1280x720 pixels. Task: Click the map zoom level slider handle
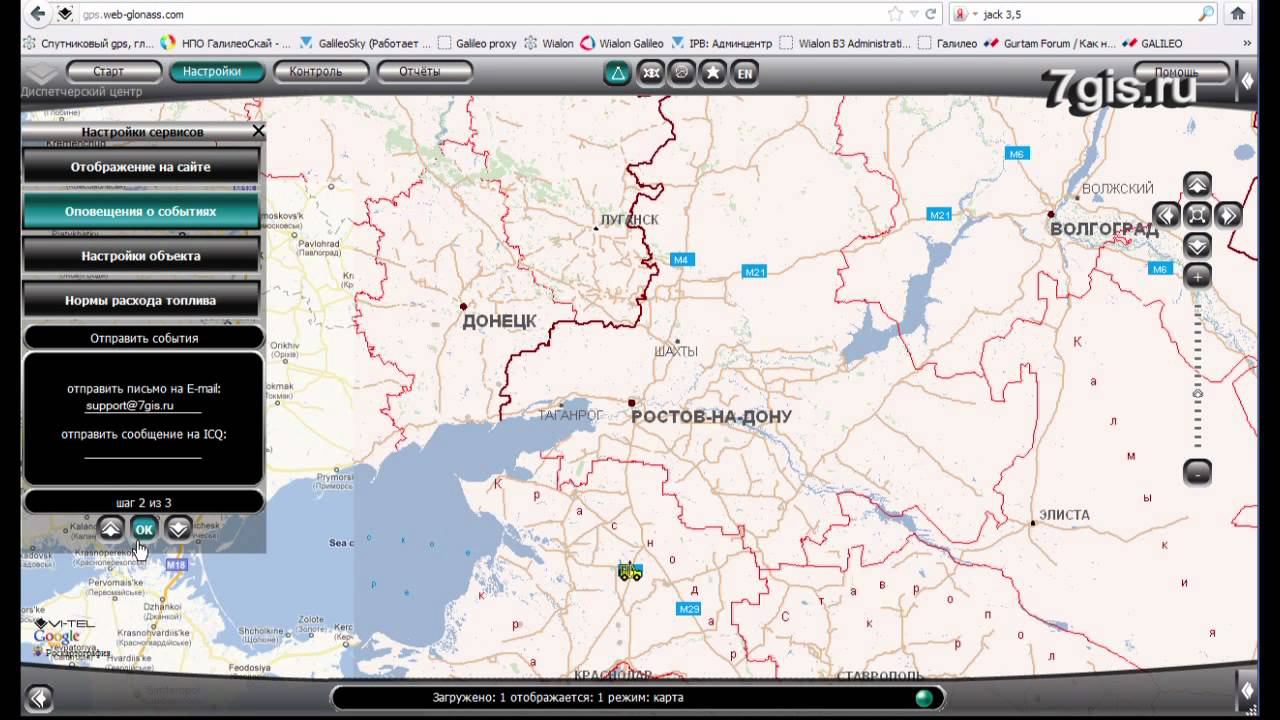coord(1197,394)
